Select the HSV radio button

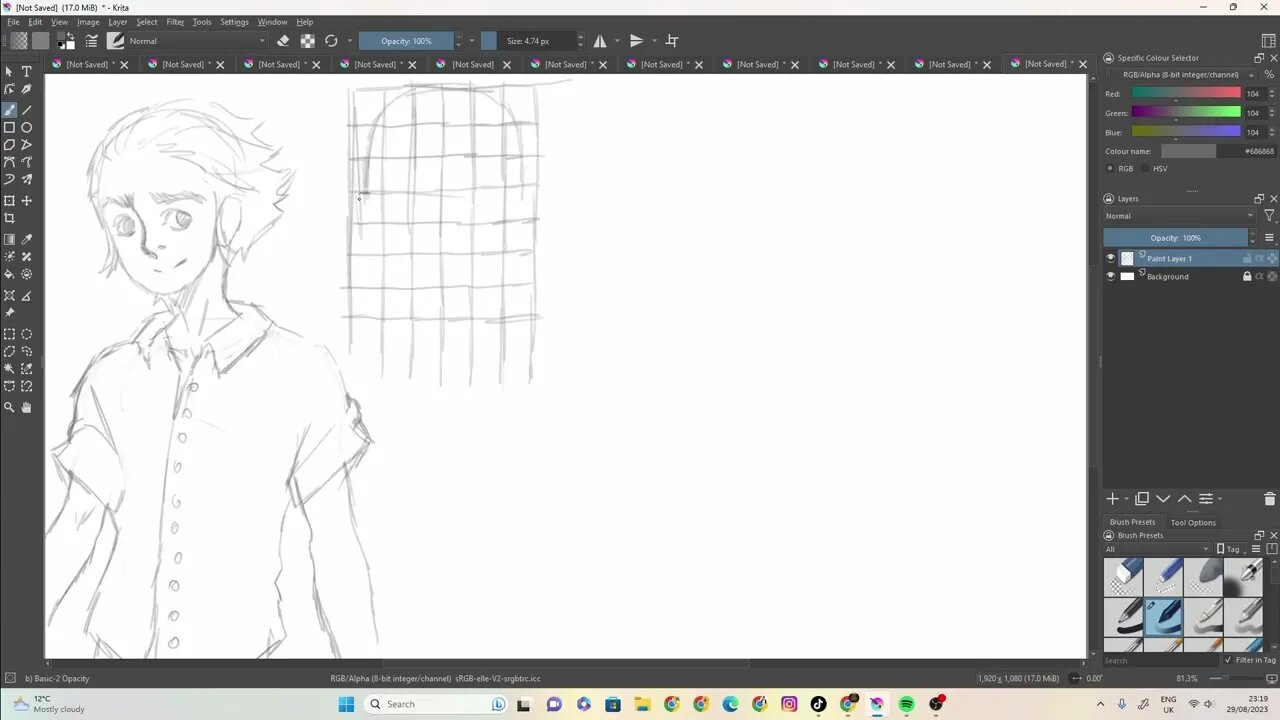(x=1145, y=168)
